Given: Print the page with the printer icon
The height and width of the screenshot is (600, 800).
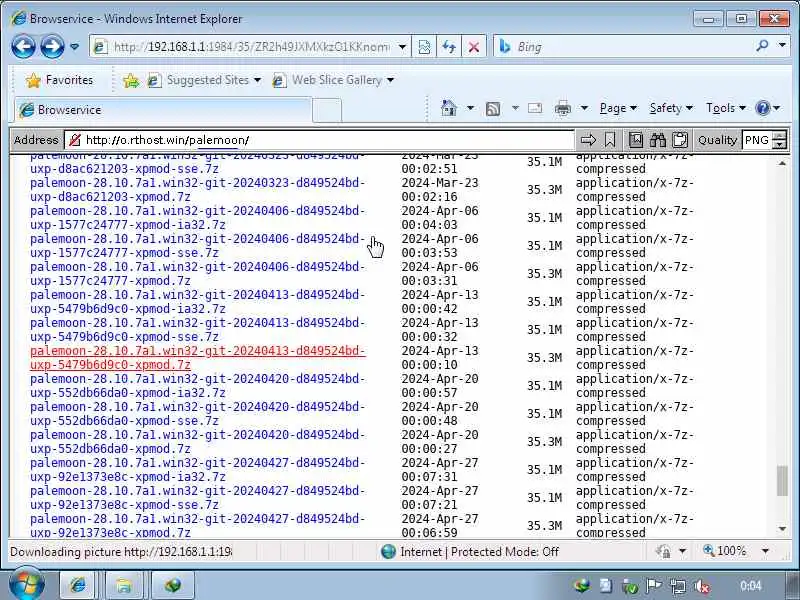Looking at the screenshot, I should pyautogui.click(x=563, y=108).
